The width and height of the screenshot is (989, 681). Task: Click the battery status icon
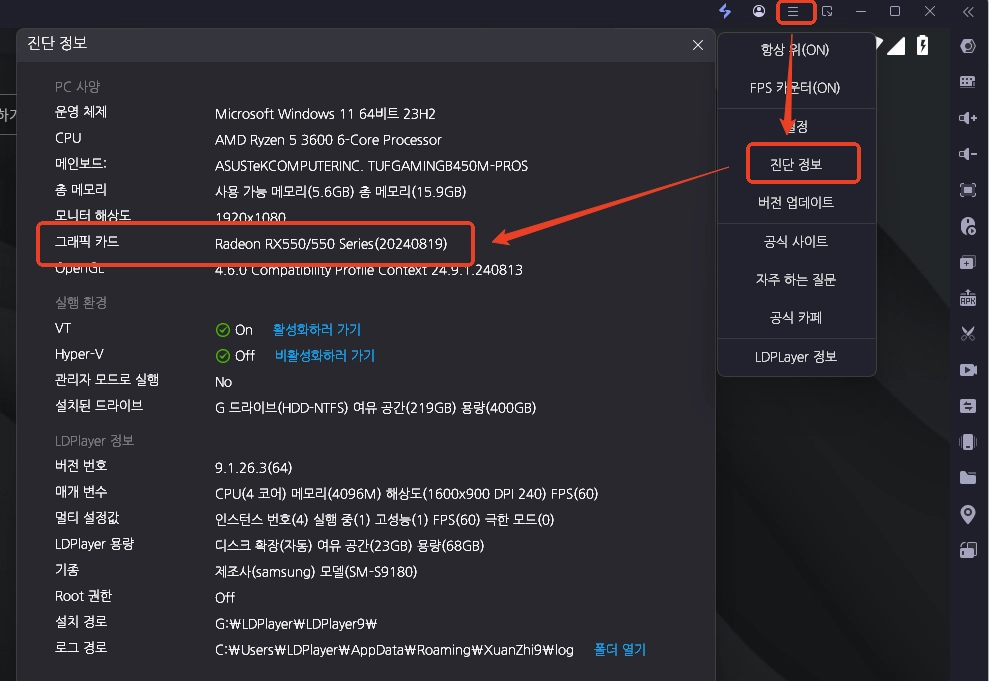(922, 45)
